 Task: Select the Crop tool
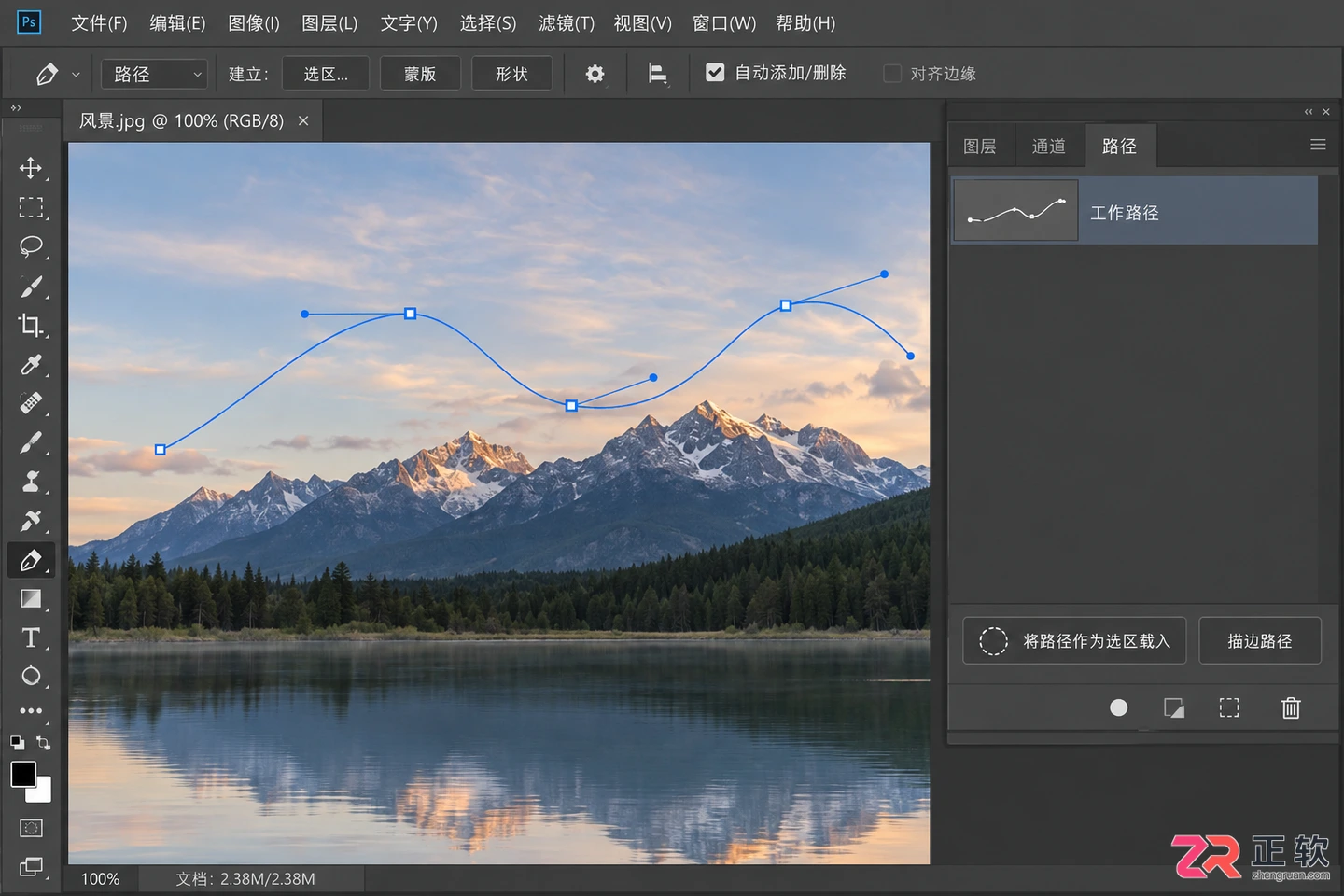pos(31,325)
